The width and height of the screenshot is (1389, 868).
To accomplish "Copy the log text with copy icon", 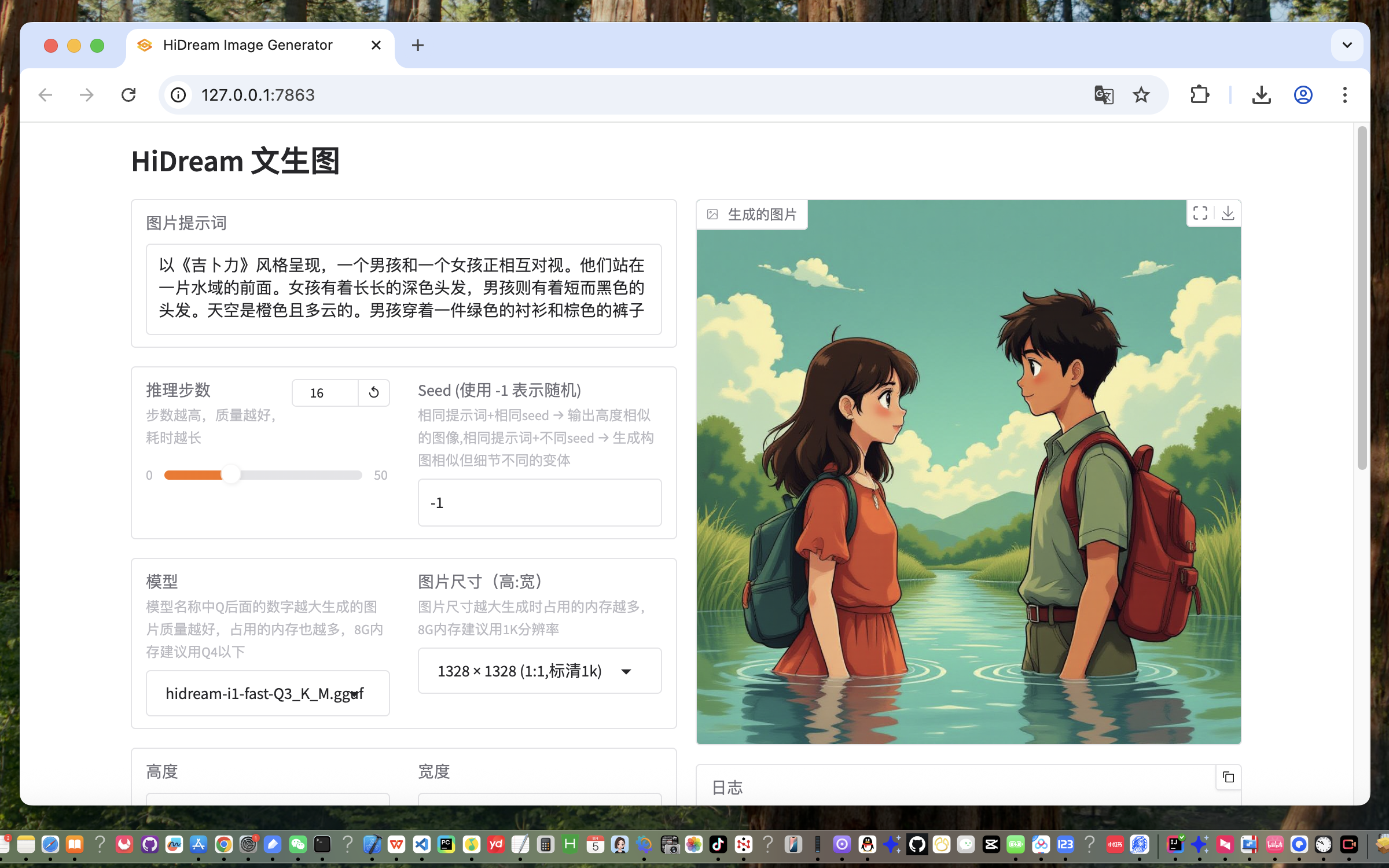I will point(1228,777).
